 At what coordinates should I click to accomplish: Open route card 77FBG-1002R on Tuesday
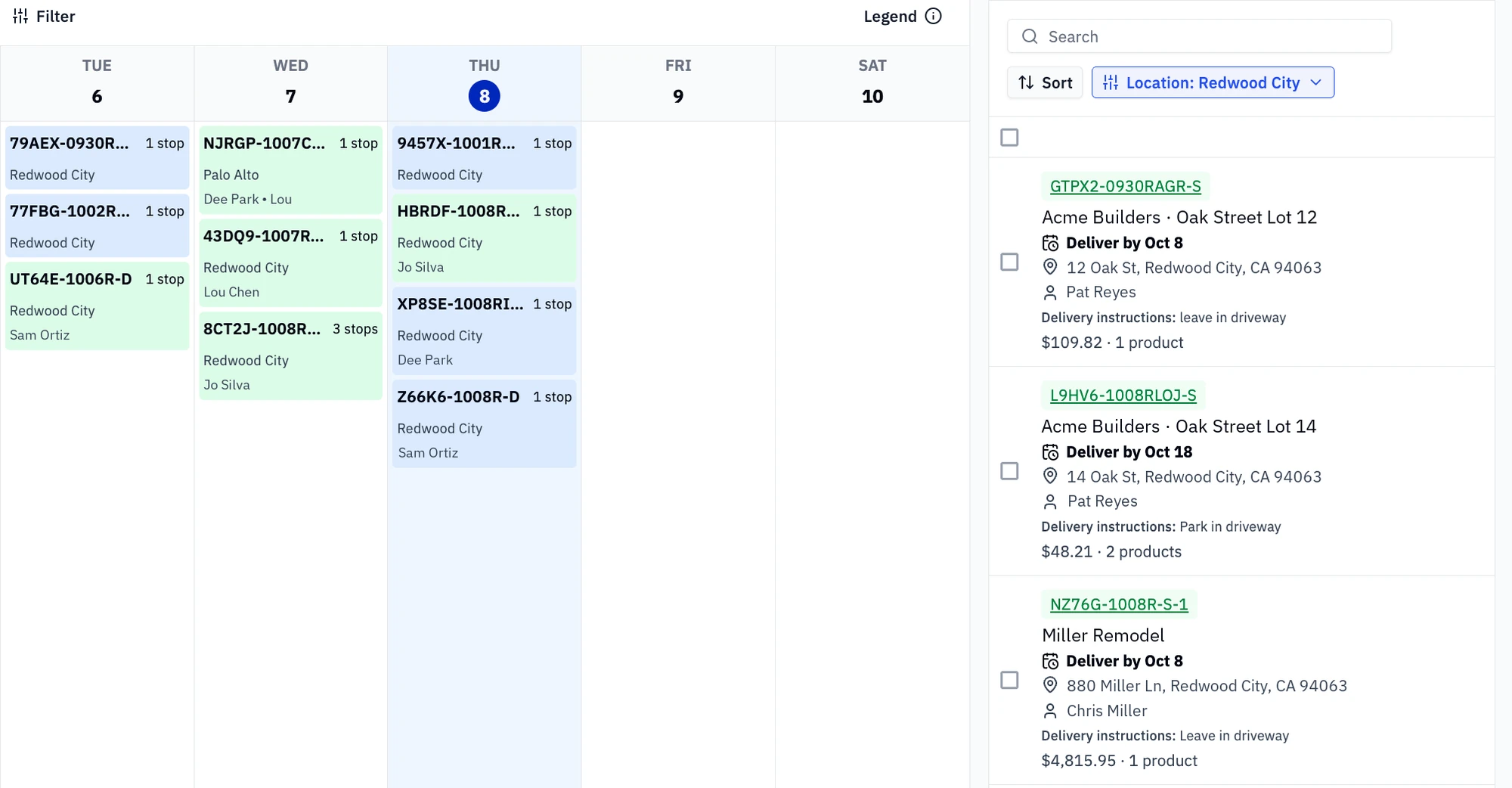pos(97,226)
